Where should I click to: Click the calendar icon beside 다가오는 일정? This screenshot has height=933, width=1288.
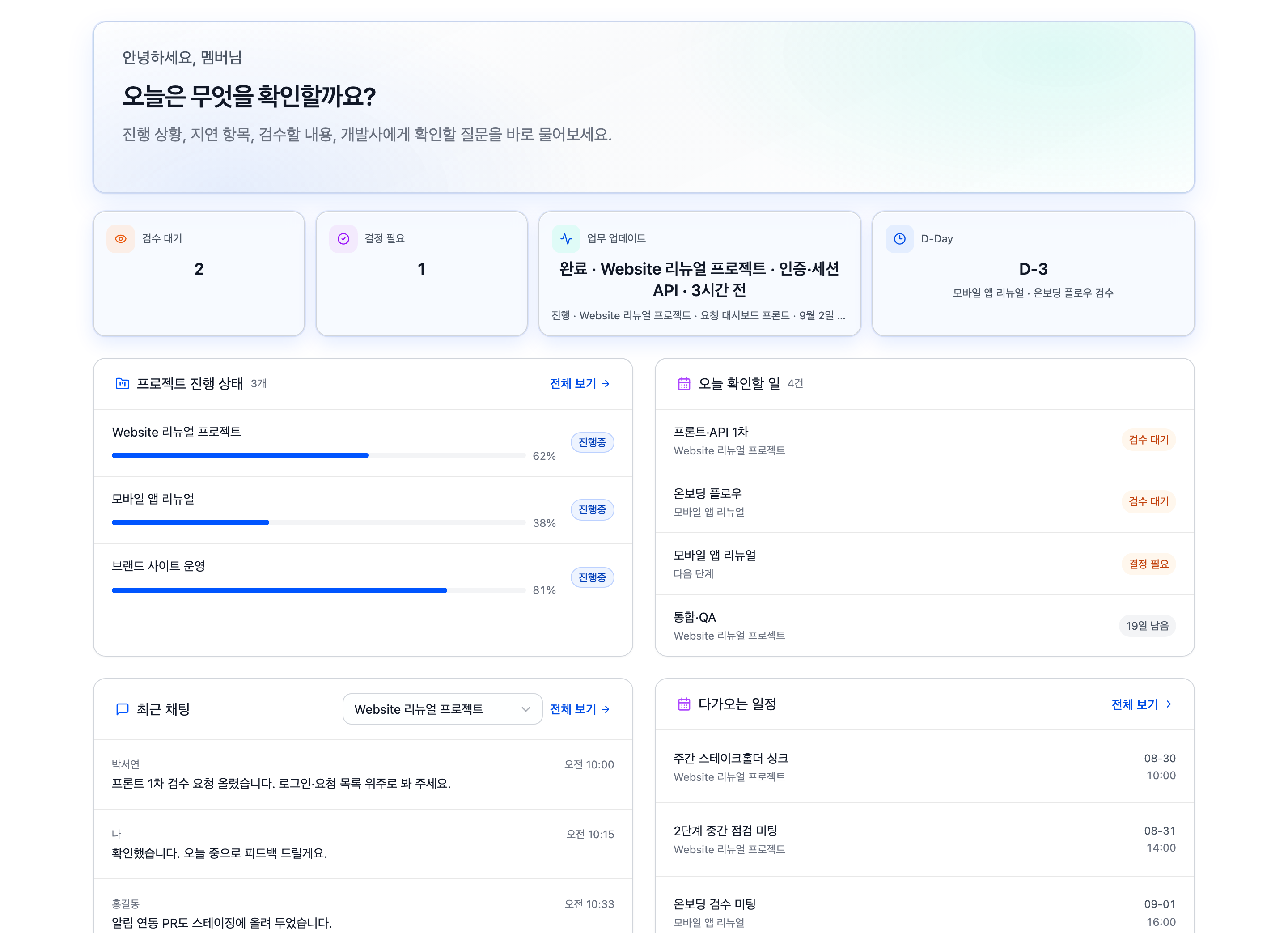tap(684, 704)
